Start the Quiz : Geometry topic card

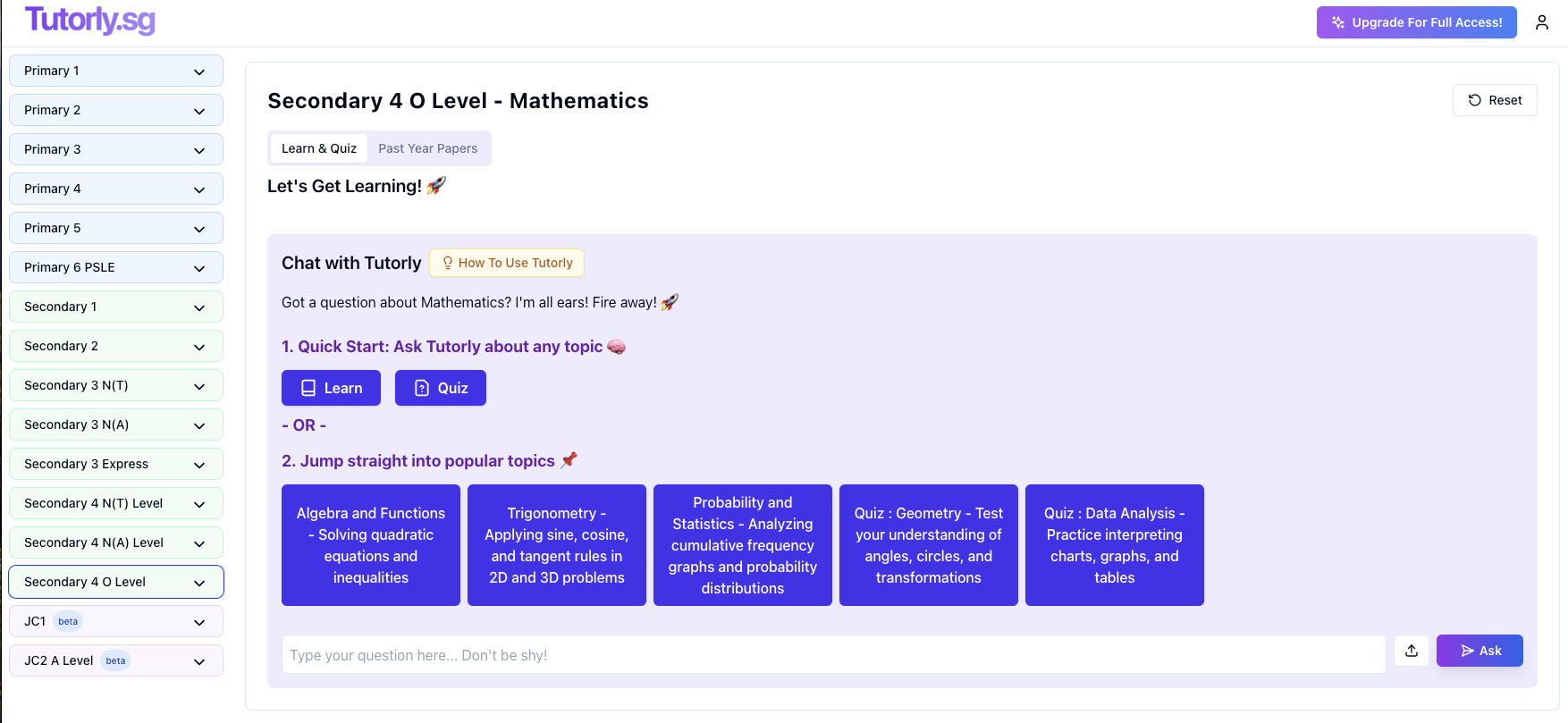click(x=929, y=545)
